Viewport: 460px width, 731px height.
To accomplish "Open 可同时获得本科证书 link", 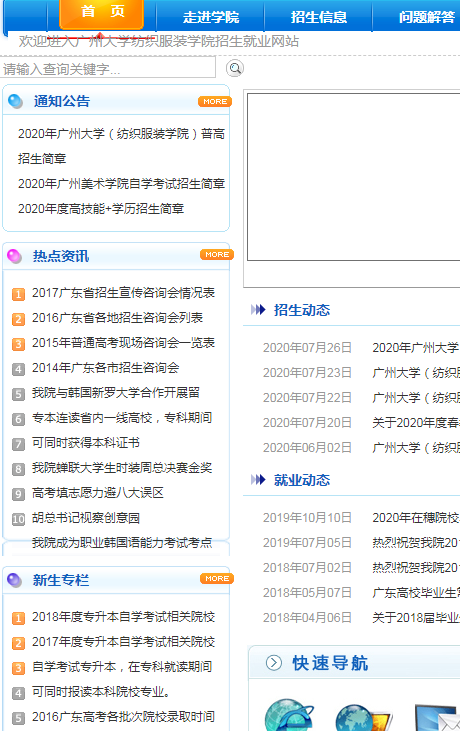I will tap(85, 442).
